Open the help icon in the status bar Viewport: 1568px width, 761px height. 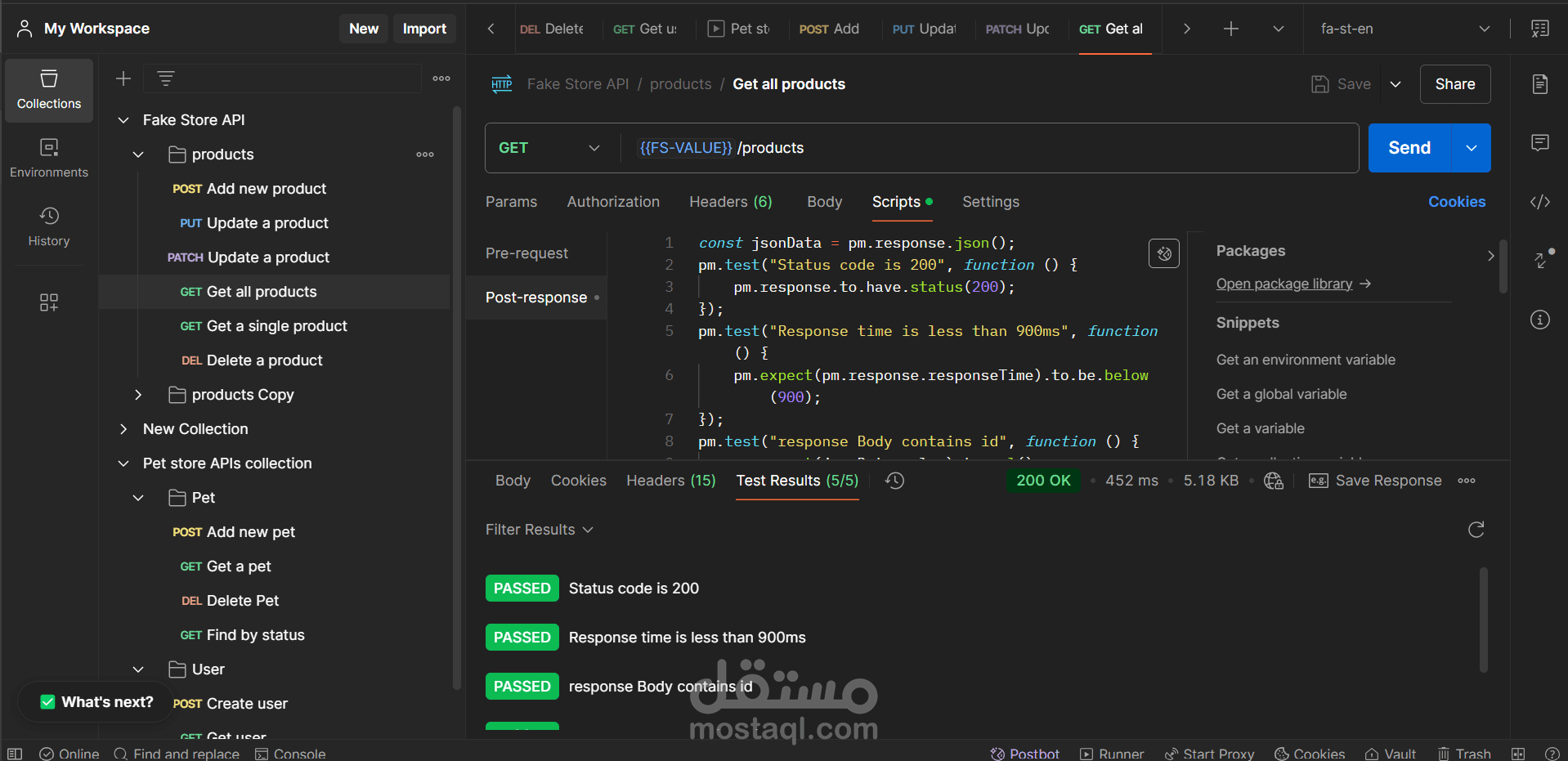[x=1552, y=754]
